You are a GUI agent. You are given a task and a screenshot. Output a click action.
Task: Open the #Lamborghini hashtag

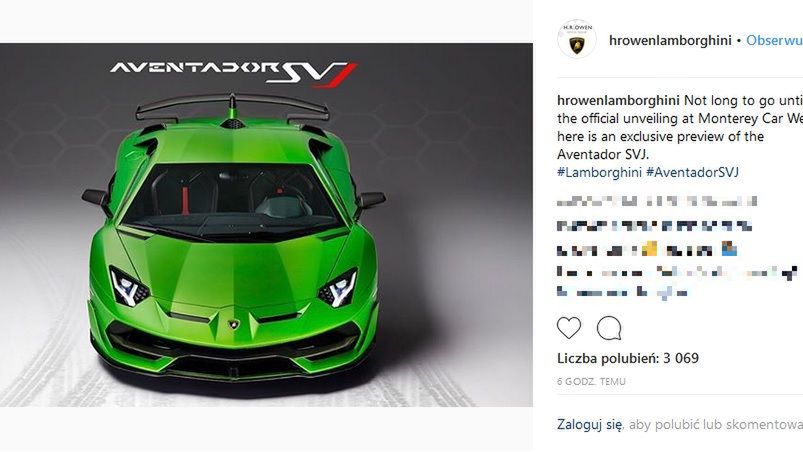(599, 172)
